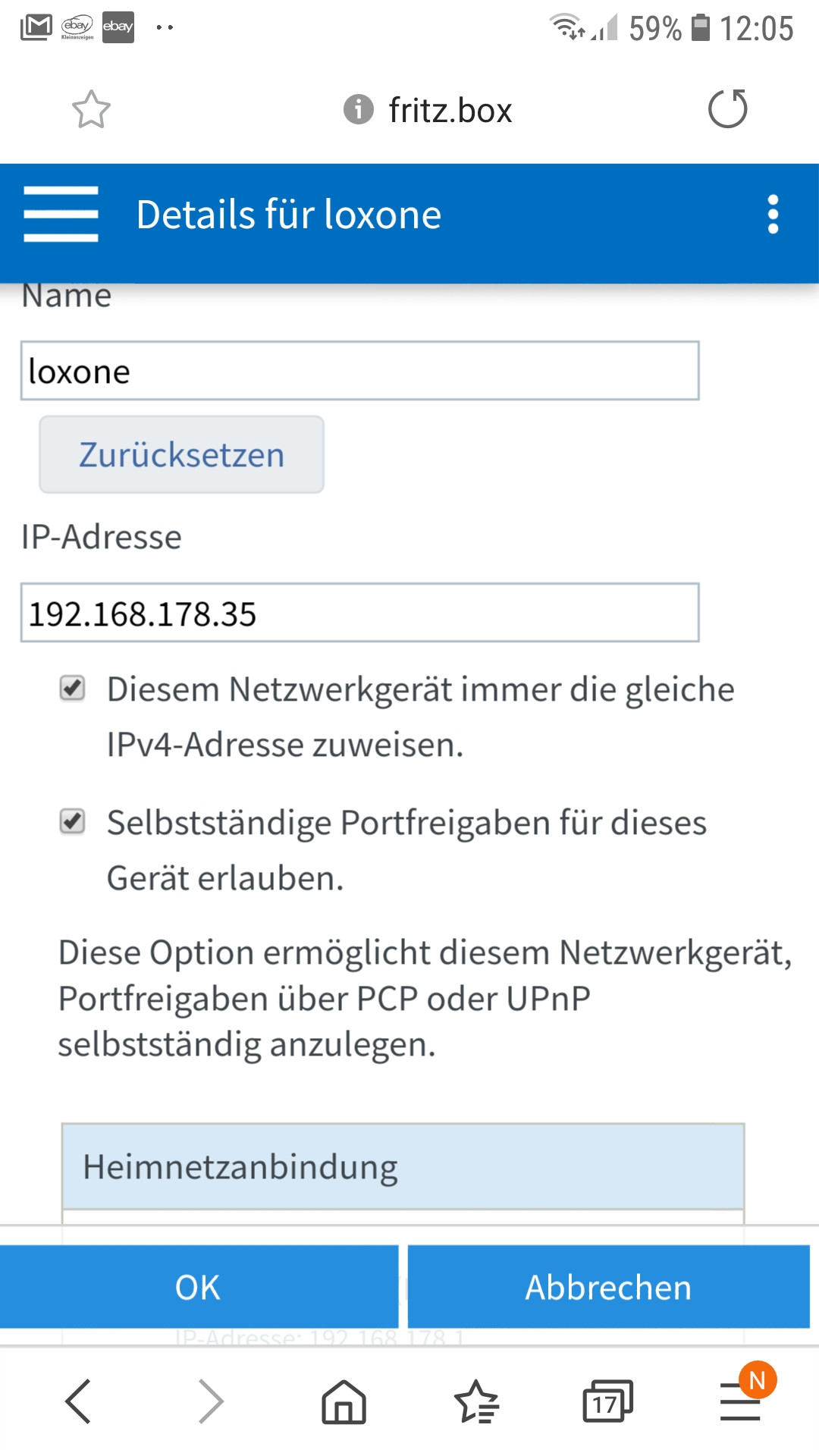The height and width of the screenshot is (1456, 819).
Task: Go back with browser back arrow
Action: pos(78,1401)
